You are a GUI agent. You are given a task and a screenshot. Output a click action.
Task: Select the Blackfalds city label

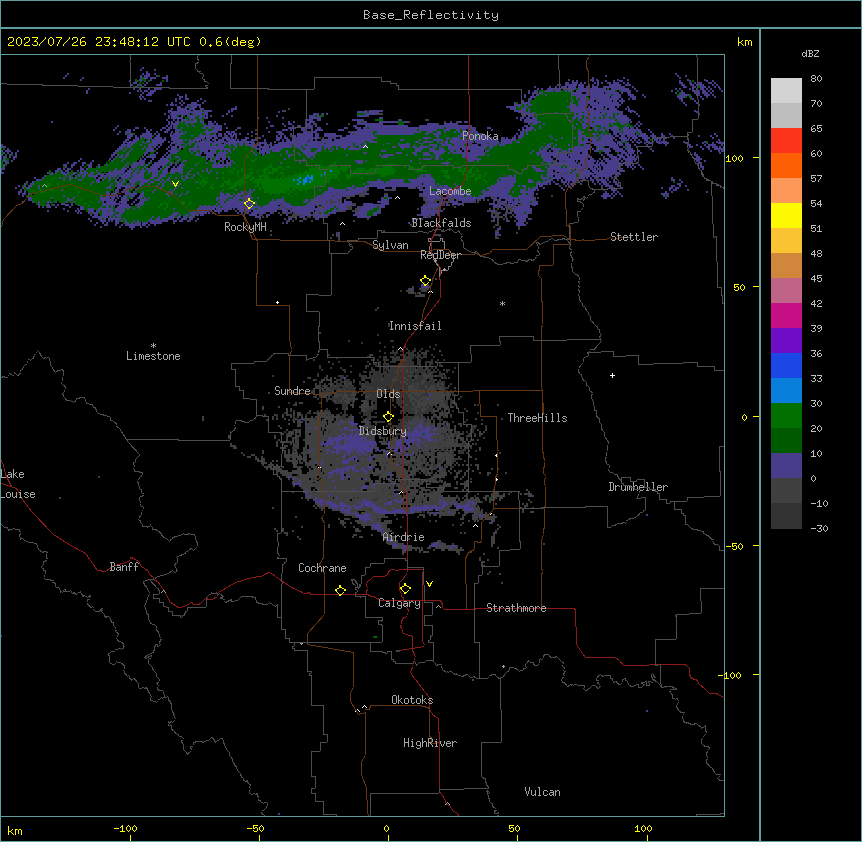click(x=441, y=223)
